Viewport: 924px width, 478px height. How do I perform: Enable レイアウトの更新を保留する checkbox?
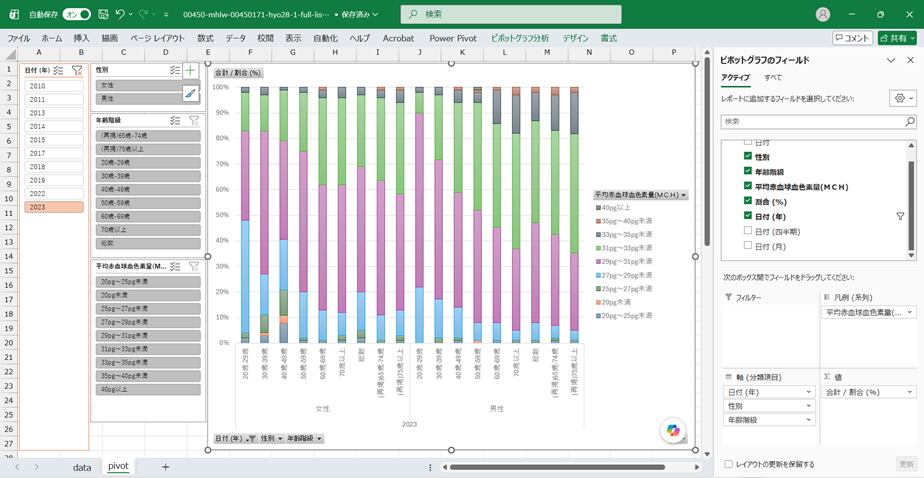(x=729, y=464)
